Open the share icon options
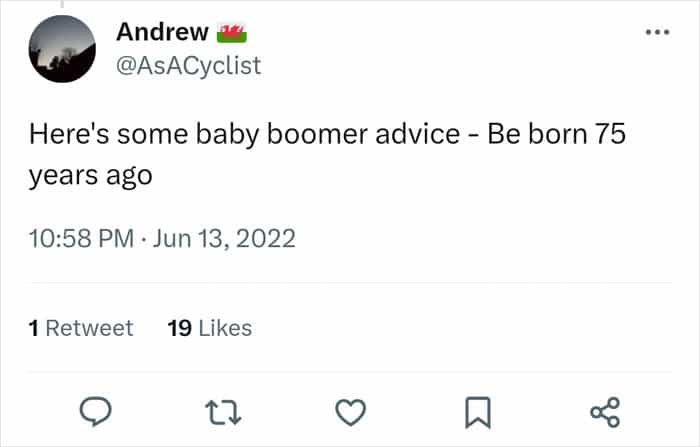Screen dimensions: 700x447 pos(605,411)
